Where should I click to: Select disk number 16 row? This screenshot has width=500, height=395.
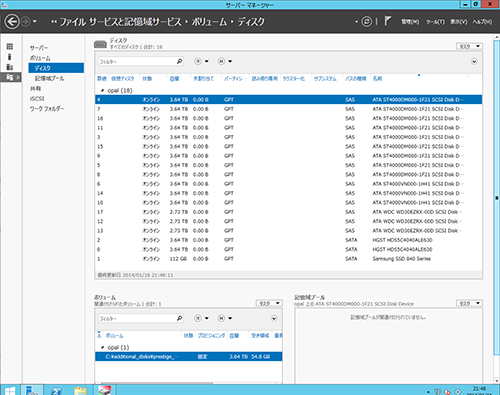click(289, 118)
